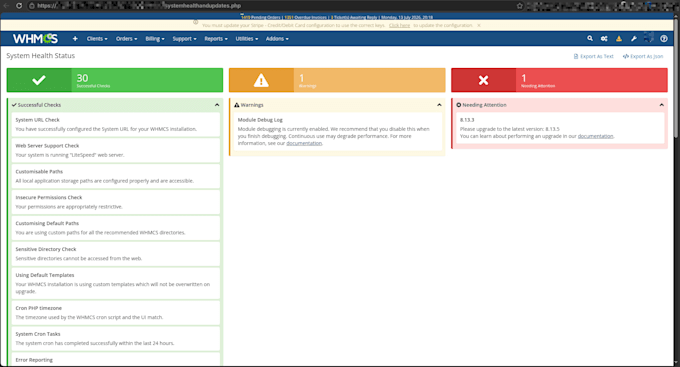
Task: Open the warning triangle alert icon in navbar
Action: click(x=619, y=39)
